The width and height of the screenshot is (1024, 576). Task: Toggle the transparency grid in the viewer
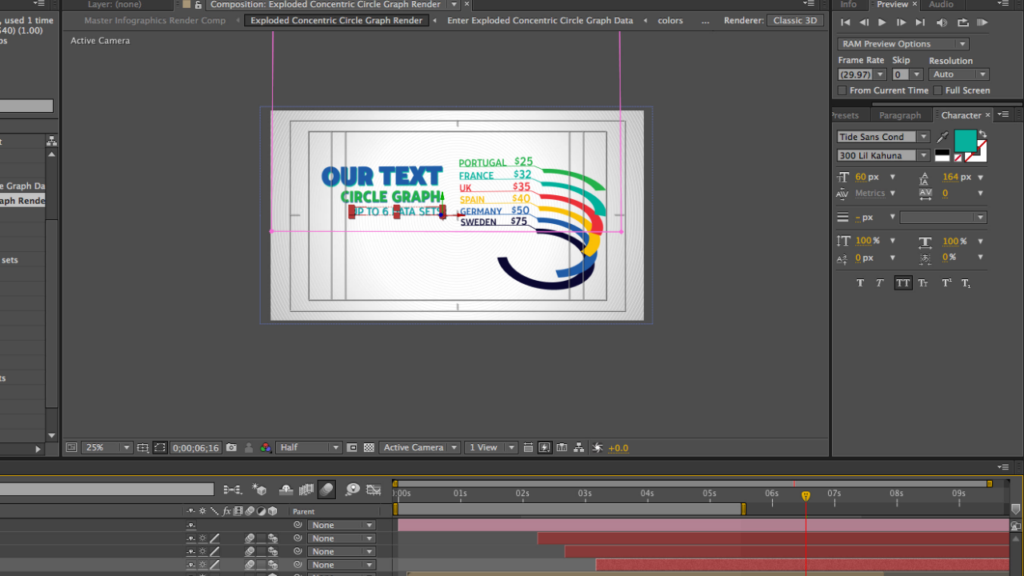369,448
